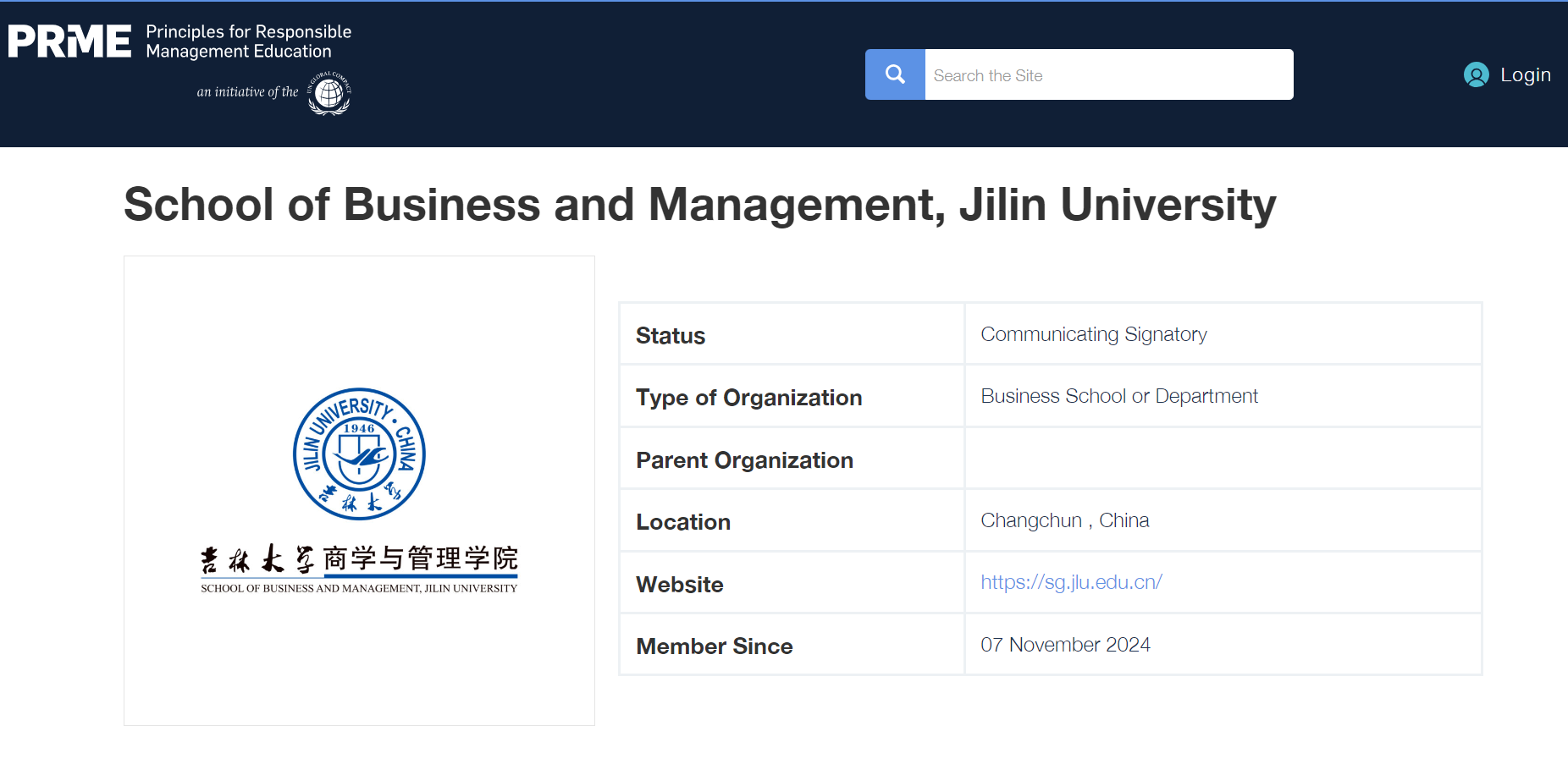Click the user avatar icon beside Login
Viewport: 1568px width, 770px height.
pos(1476,74)
